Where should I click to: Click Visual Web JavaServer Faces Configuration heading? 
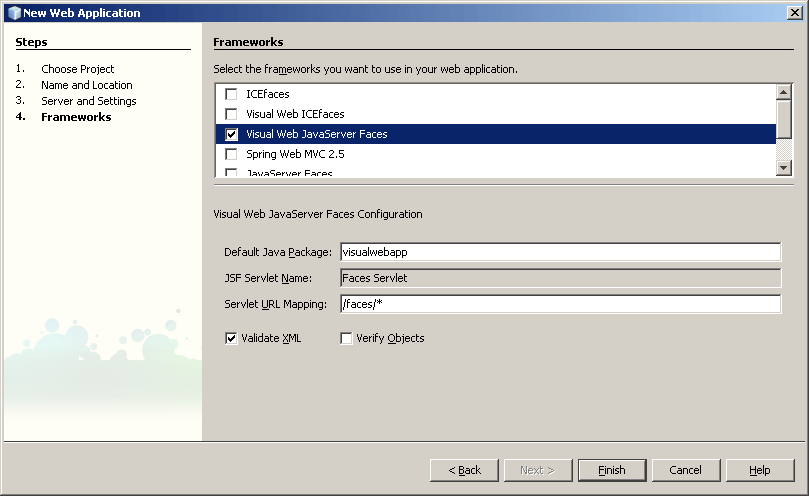tap(318, 214)
